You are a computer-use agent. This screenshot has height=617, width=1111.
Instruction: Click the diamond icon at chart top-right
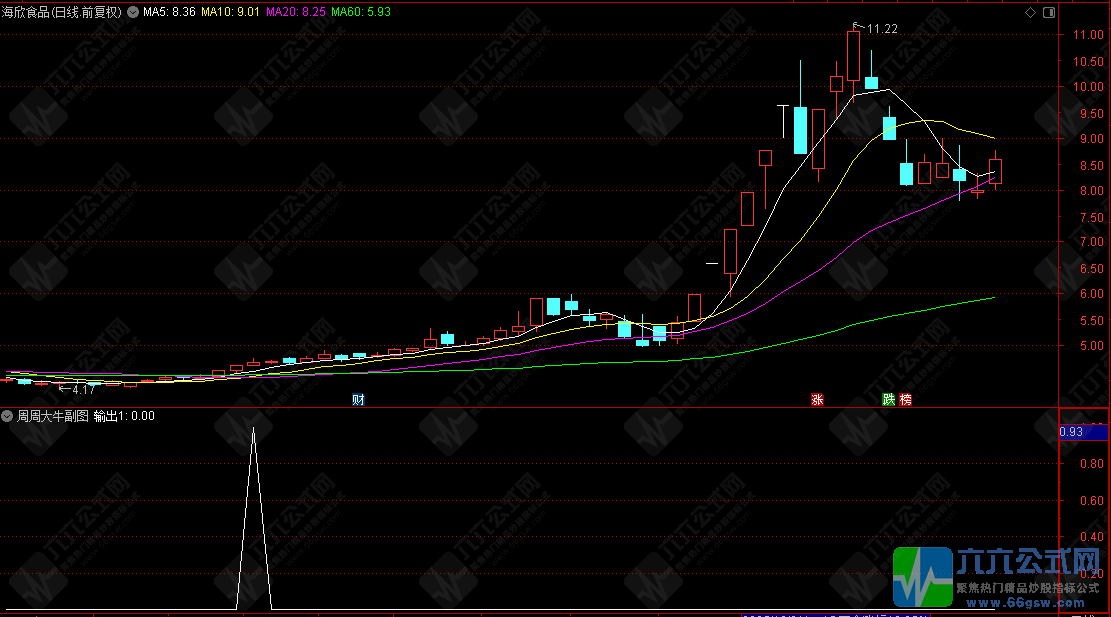tap(1030, 12)
